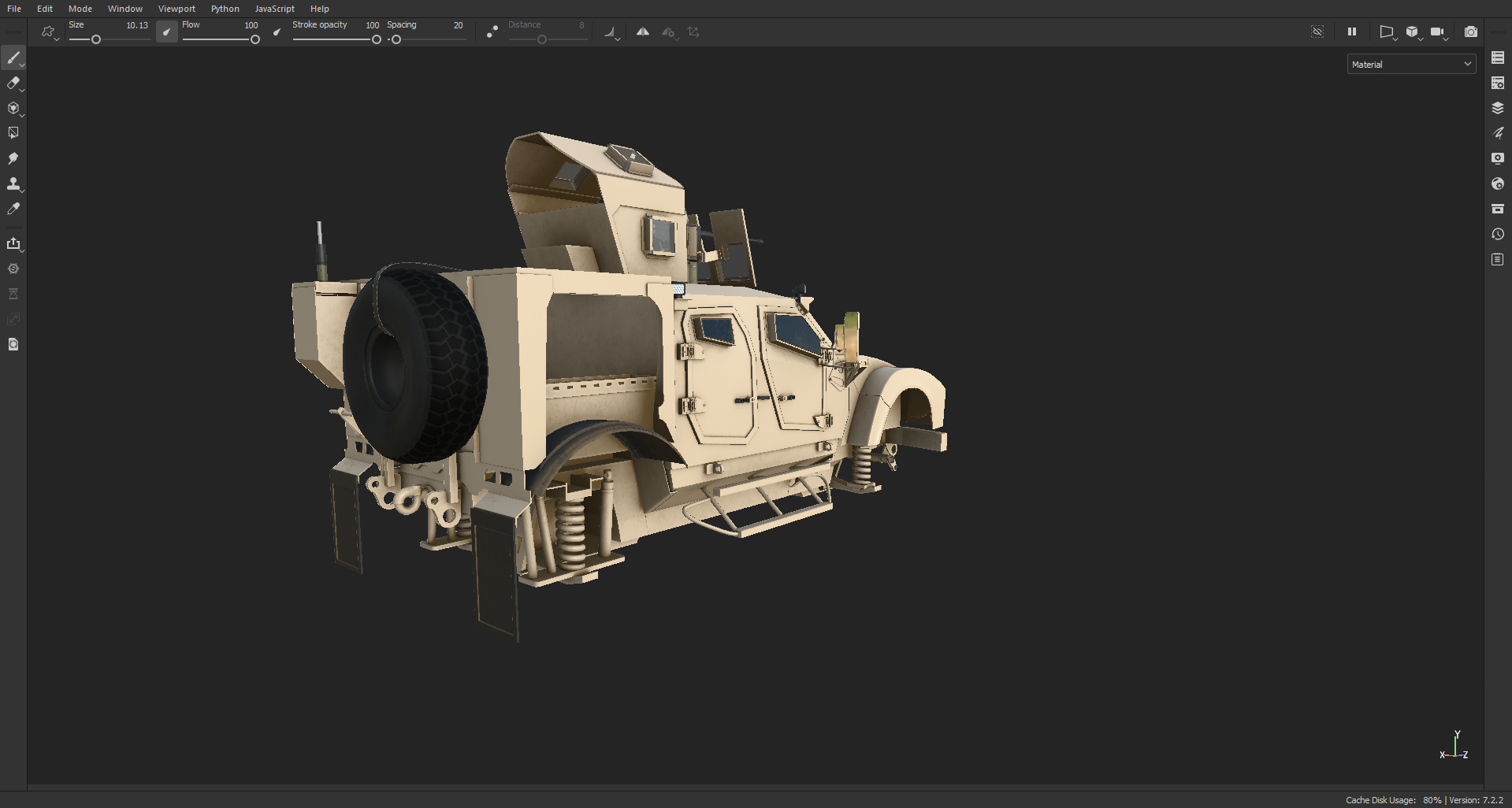Choose the Material Picker eyedropper
The image size is (1512, 808).
(x=13, y=209)
